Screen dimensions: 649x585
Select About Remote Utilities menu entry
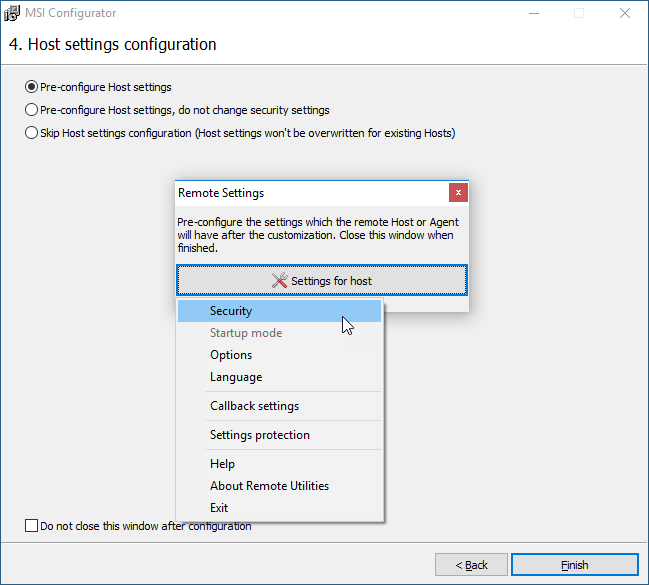click(269, 486)
